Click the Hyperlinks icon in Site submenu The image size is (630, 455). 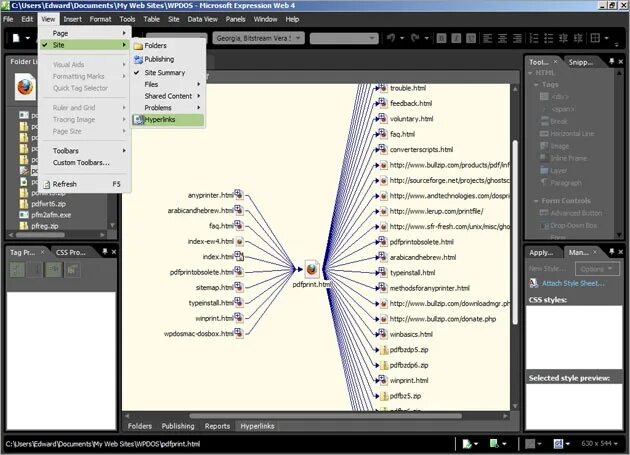[x=138, y=119]
